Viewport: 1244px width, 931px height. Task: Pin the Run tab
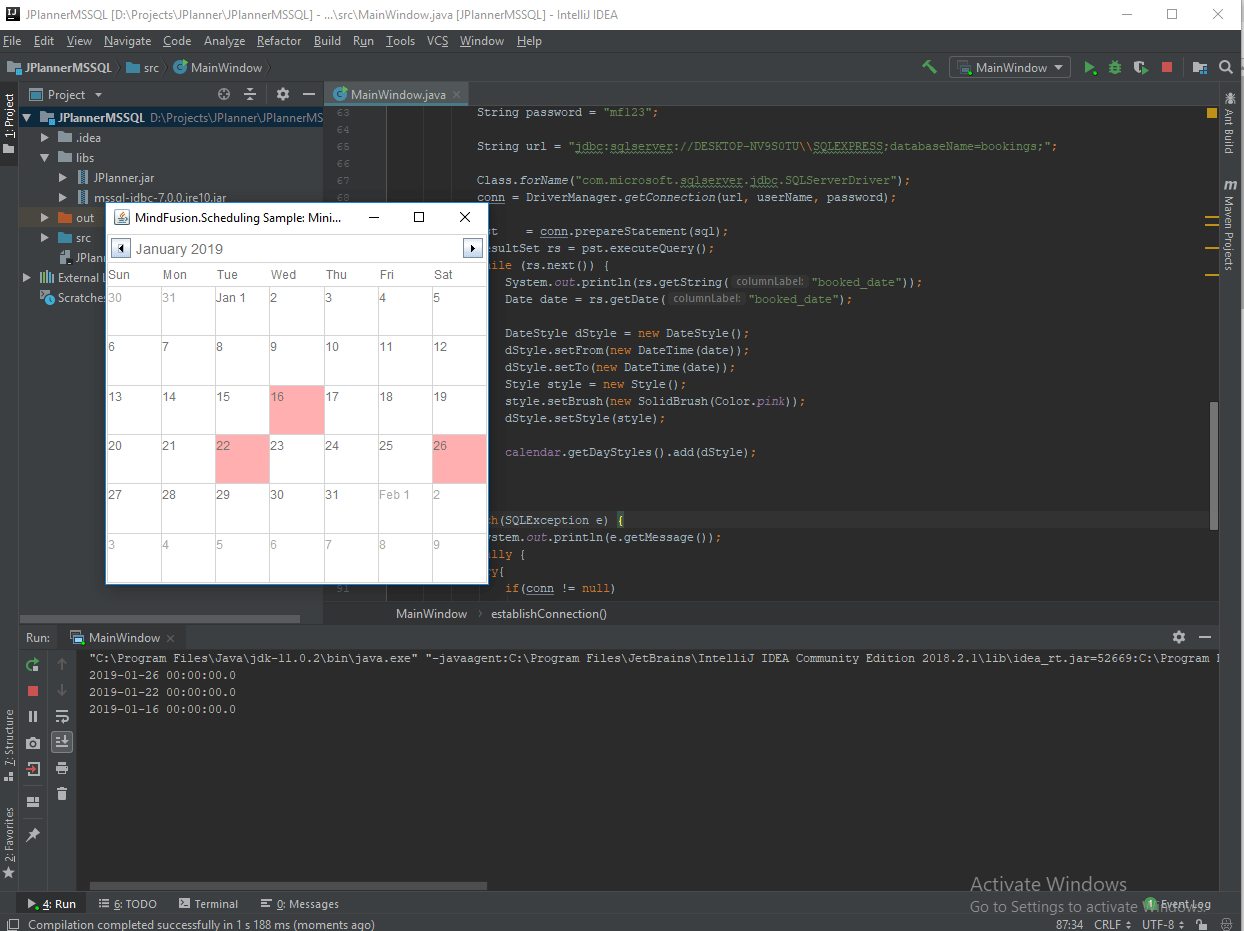pyautogui.click(x=33, y=835)
